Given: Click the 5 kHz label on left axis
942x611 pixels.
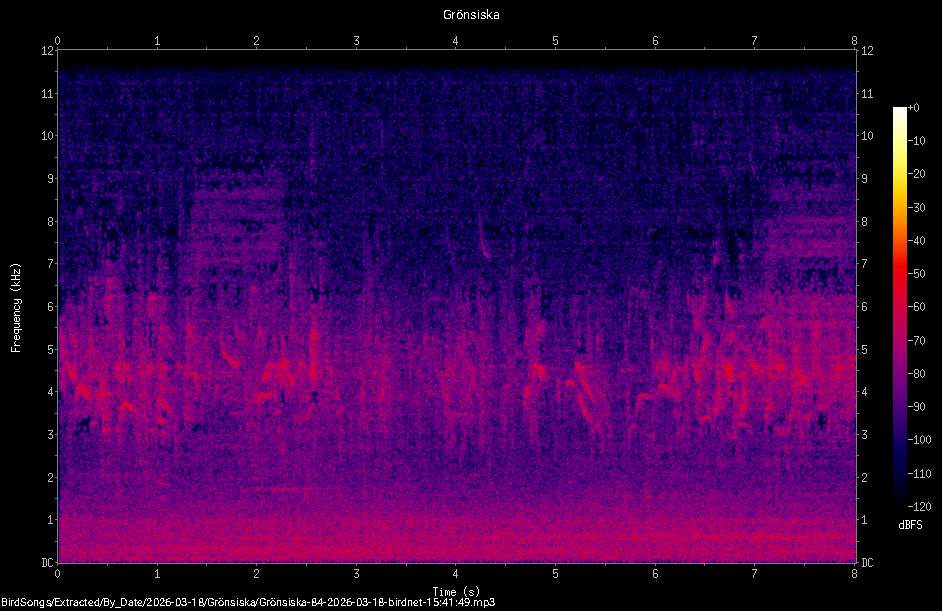Looking at the screenshot, I should (x=50, y=350).
